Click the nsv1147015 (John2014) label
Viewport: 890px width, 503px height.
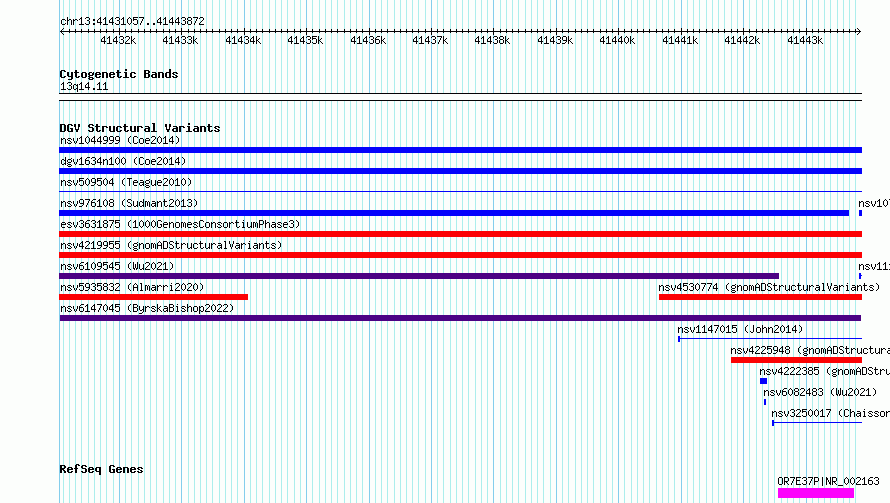740,329
